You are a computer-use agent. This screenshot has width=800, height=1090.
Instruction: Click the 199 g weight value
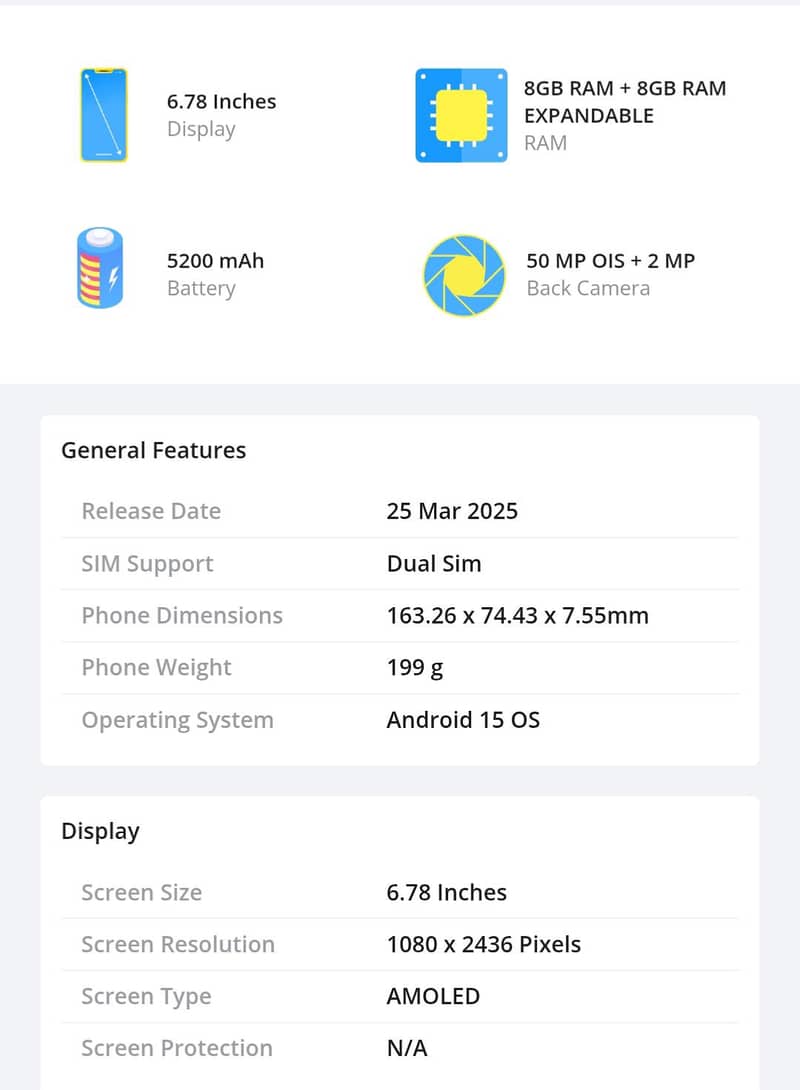[415, 668]
